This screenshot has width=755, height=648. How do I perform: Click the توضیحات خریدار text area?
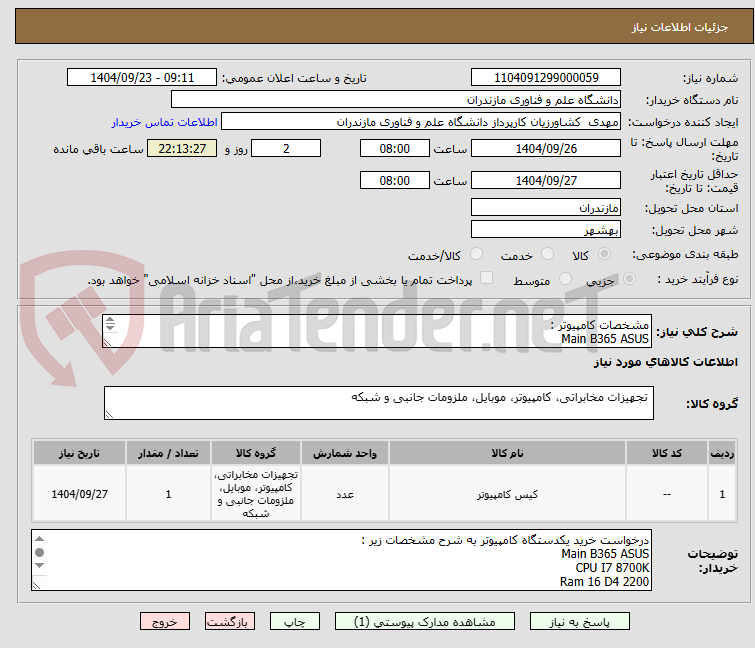341,560
